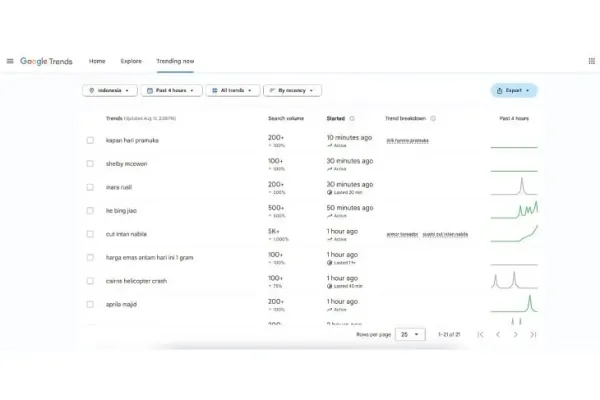Click the 50 minutes ago started value

click(x=350, y=208)
